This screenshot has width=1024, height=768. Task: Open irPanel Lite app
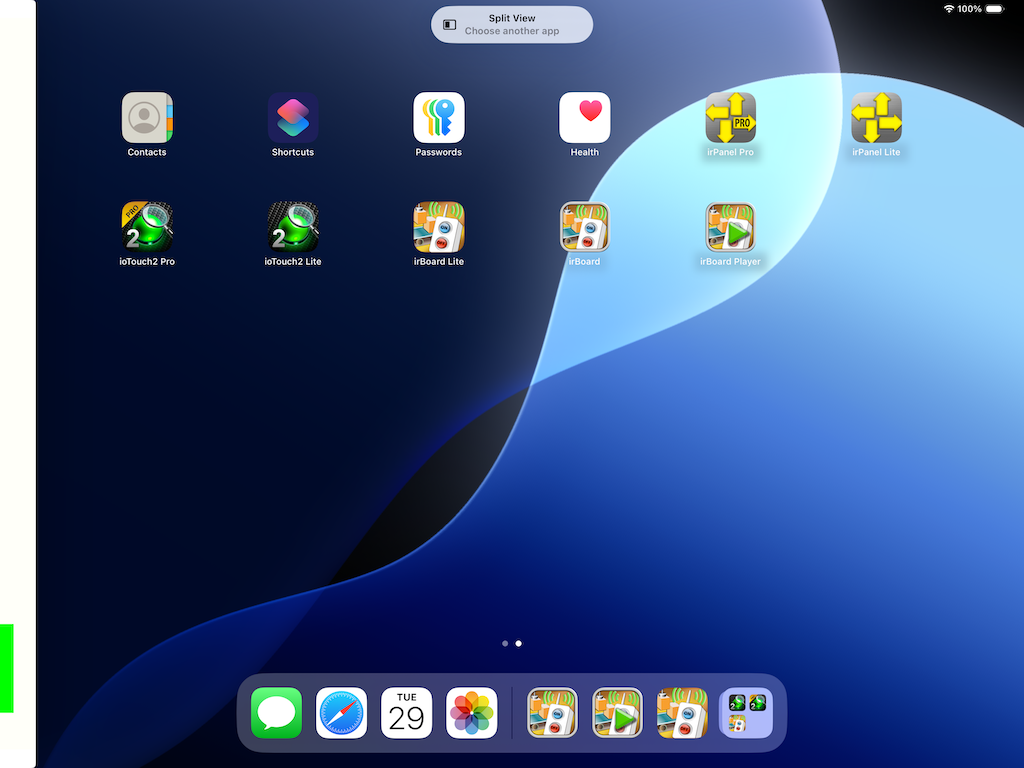click(876, 118)
